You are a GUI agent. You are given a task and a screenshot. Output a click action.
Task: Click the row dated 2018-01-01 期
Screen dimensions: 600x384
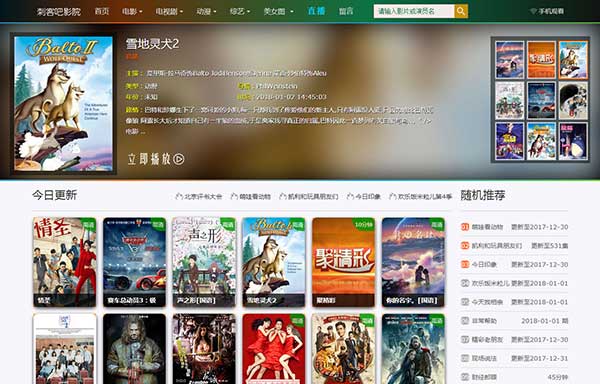[x=514, y=321]
